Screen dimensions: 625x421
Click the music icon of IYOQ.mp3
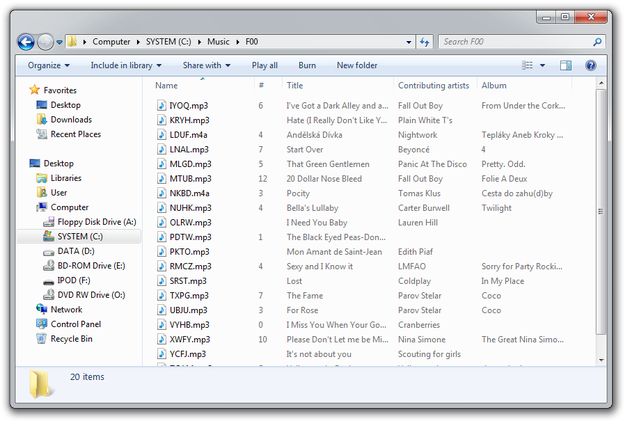[x=161, y=106]
